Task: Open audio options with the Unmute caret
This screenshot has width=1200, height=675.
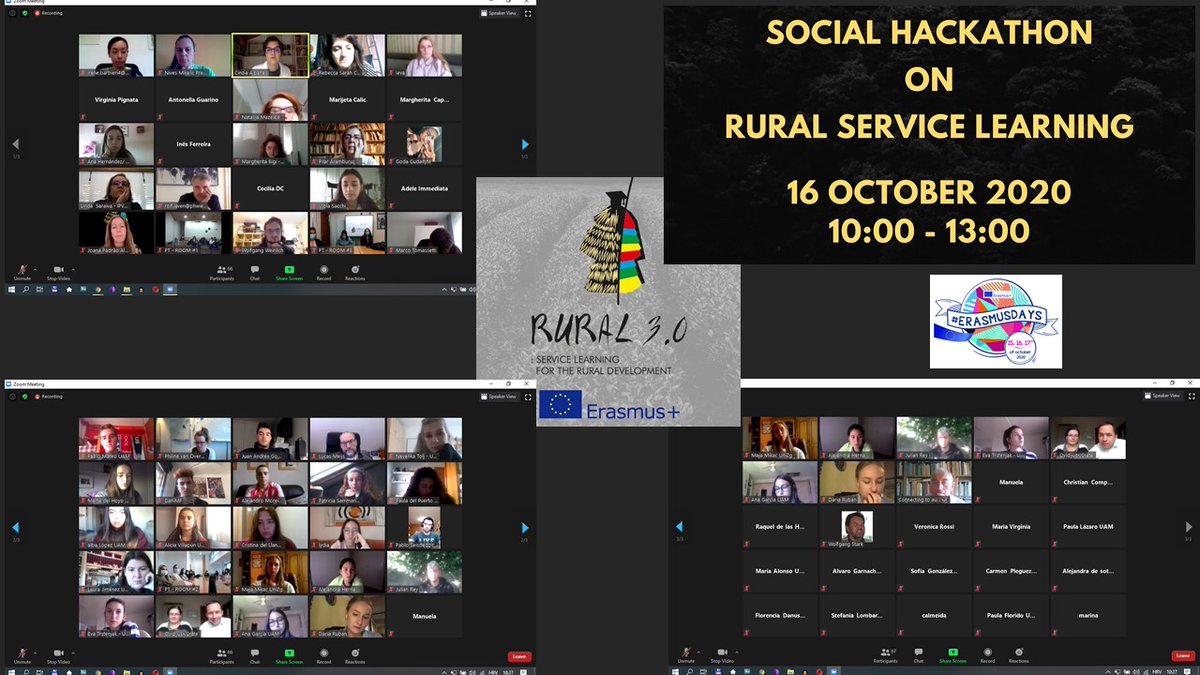Action: 35,270
